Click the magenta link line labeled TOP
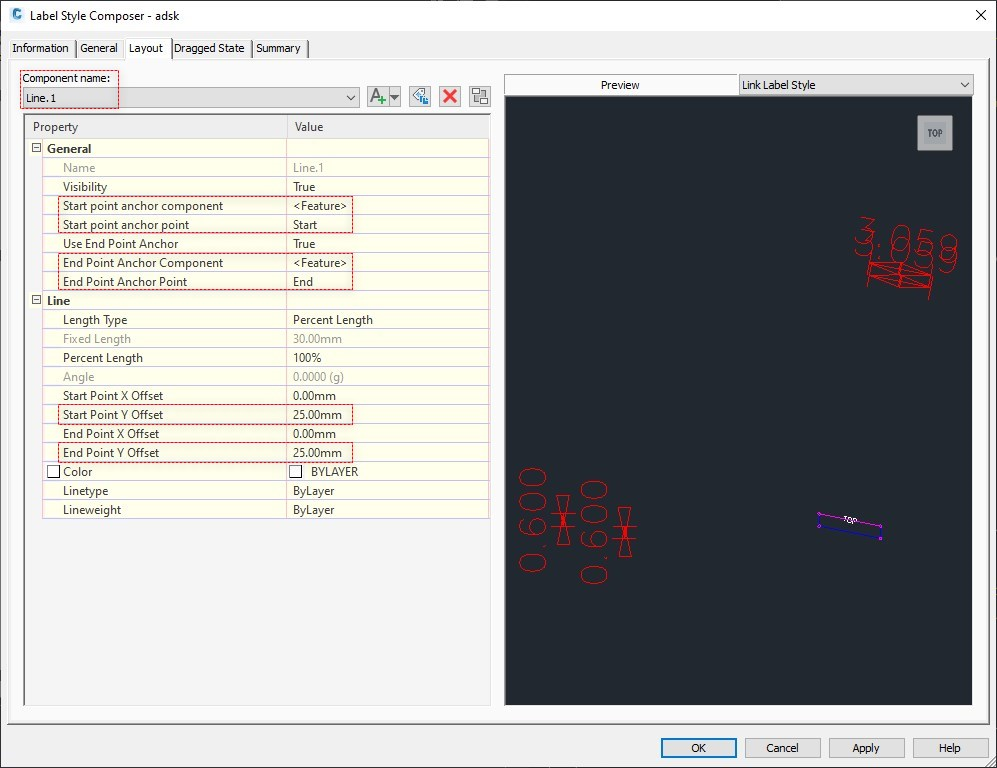Image resolution: width=997 pixels, height=768 pixels. 849,519
